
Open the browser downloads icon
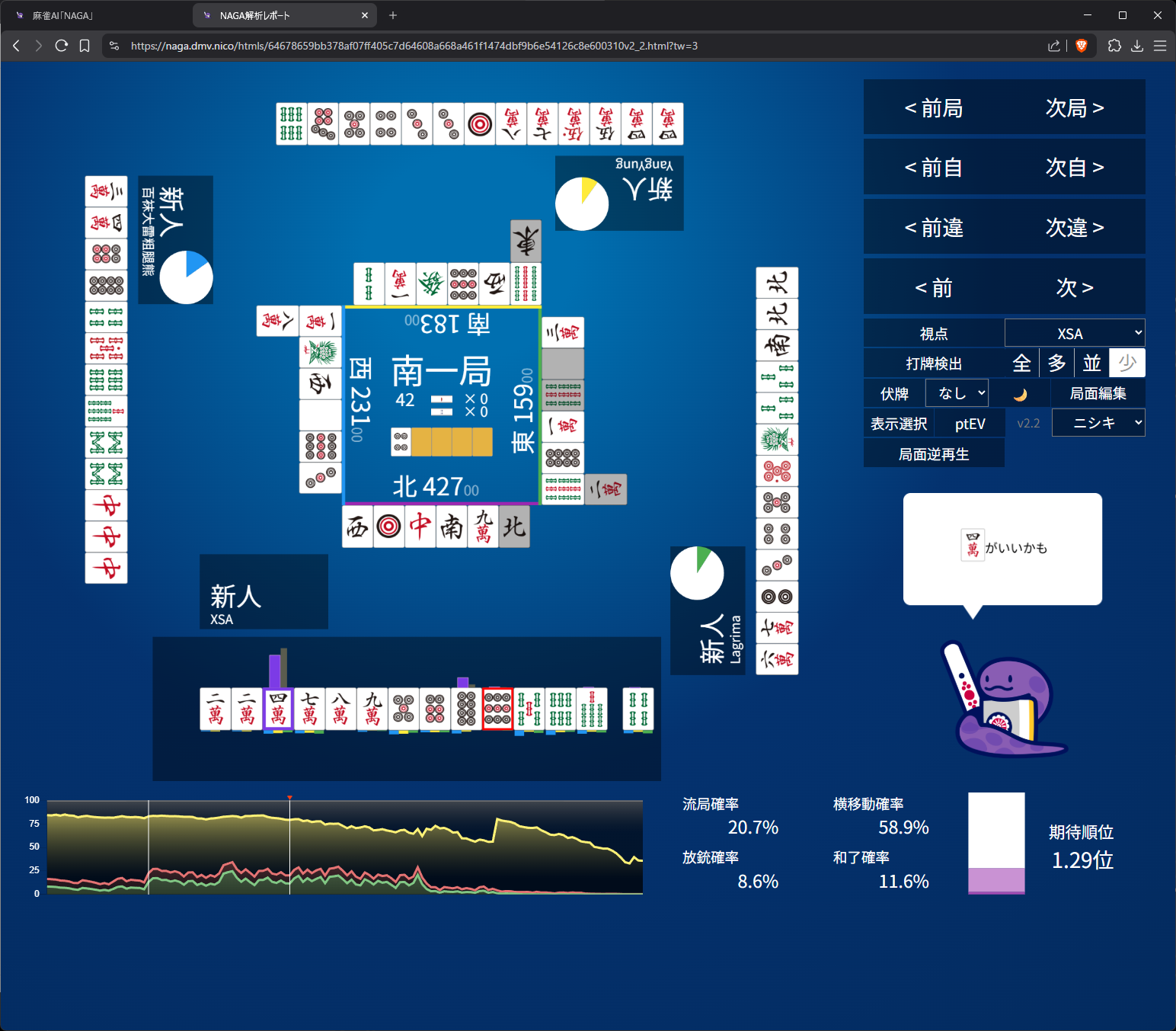point(1137,46)
